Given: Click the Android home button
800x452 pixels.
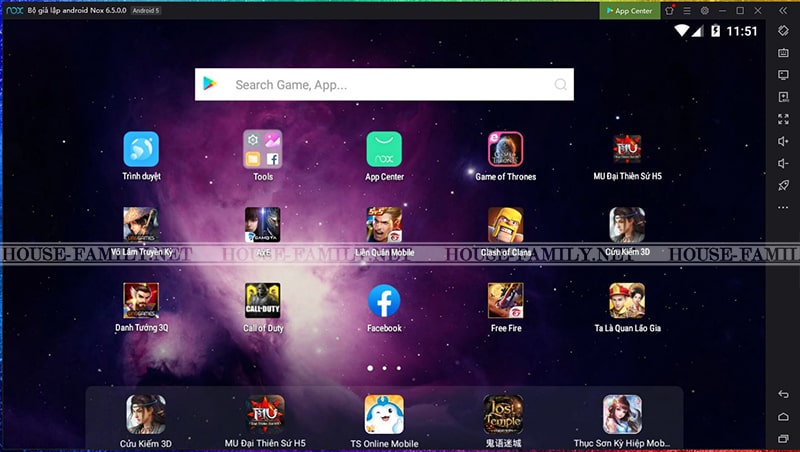Looking at the screenshot, I should pyautogui.click(x=783, y=416).
